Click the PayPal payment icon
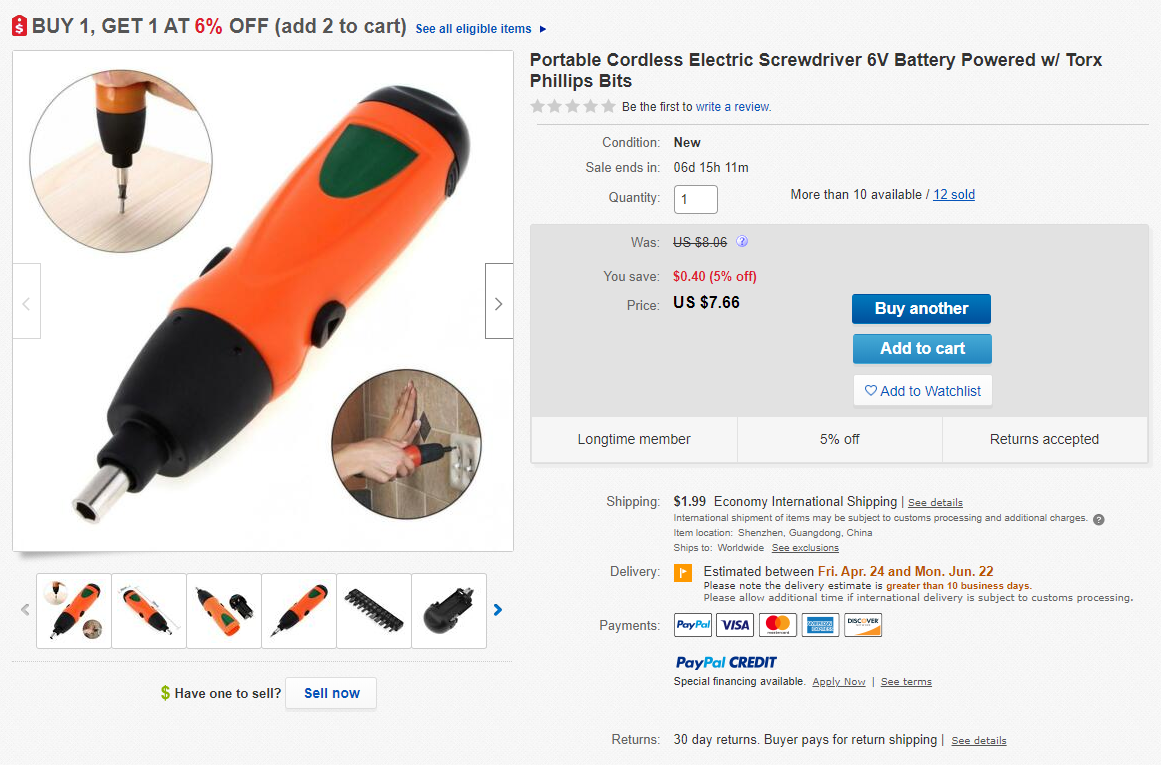 coord(693,625)
